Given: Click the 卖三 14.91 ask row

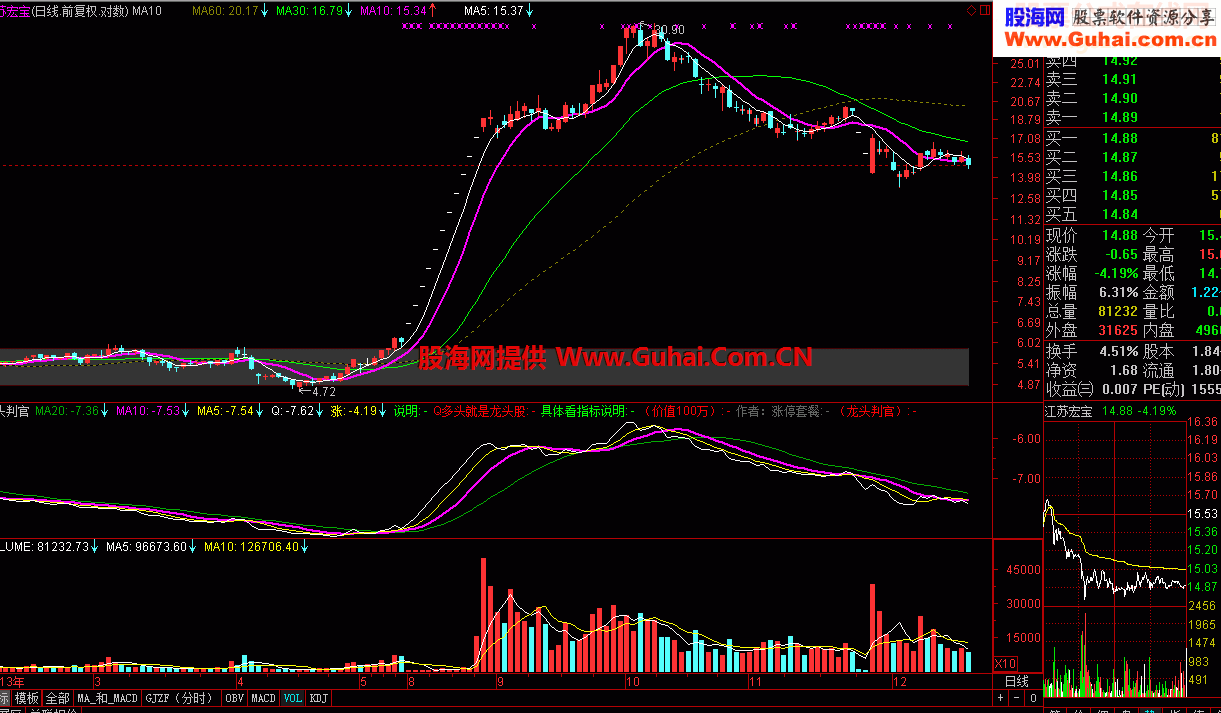Looking at the screenshot, I should click(x=1132, y=79).
